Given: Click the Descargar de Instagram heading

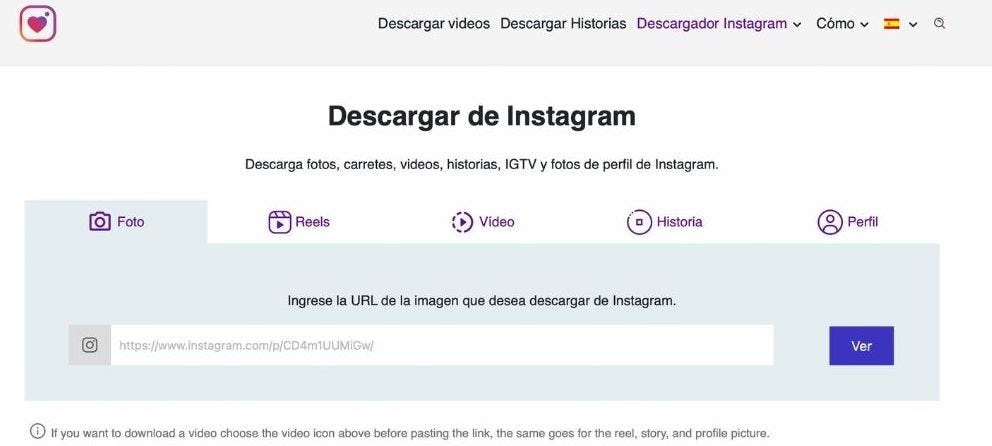Looking at the screenshot, I should (482, 116).
